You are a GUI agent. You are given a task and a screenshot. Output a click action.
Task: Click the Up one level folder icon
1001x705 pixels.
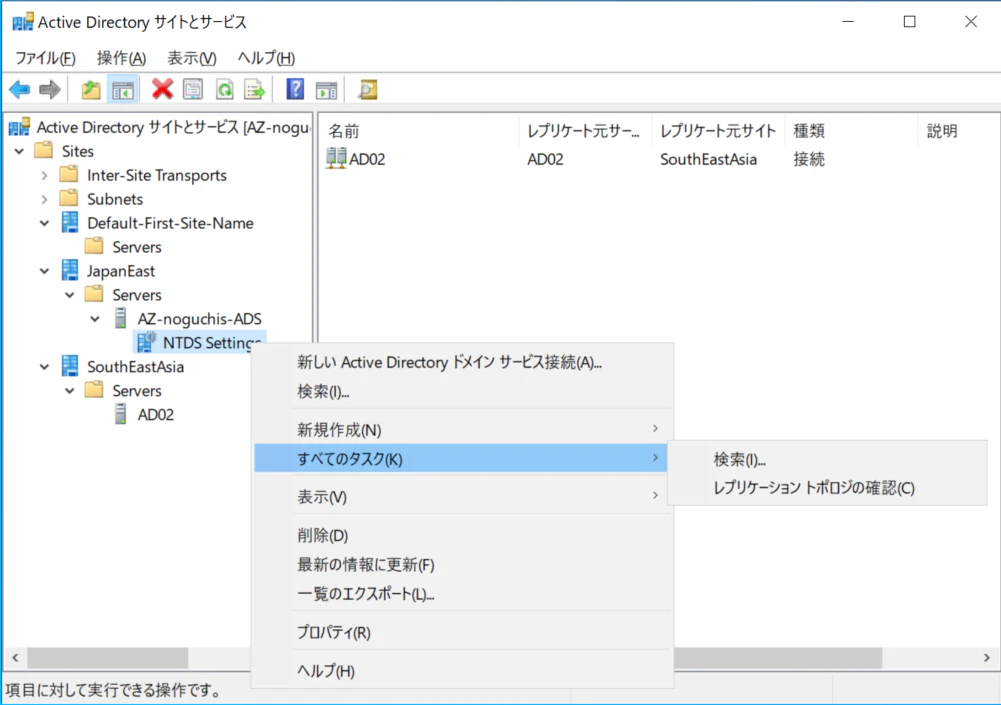[x=91, y=89]
